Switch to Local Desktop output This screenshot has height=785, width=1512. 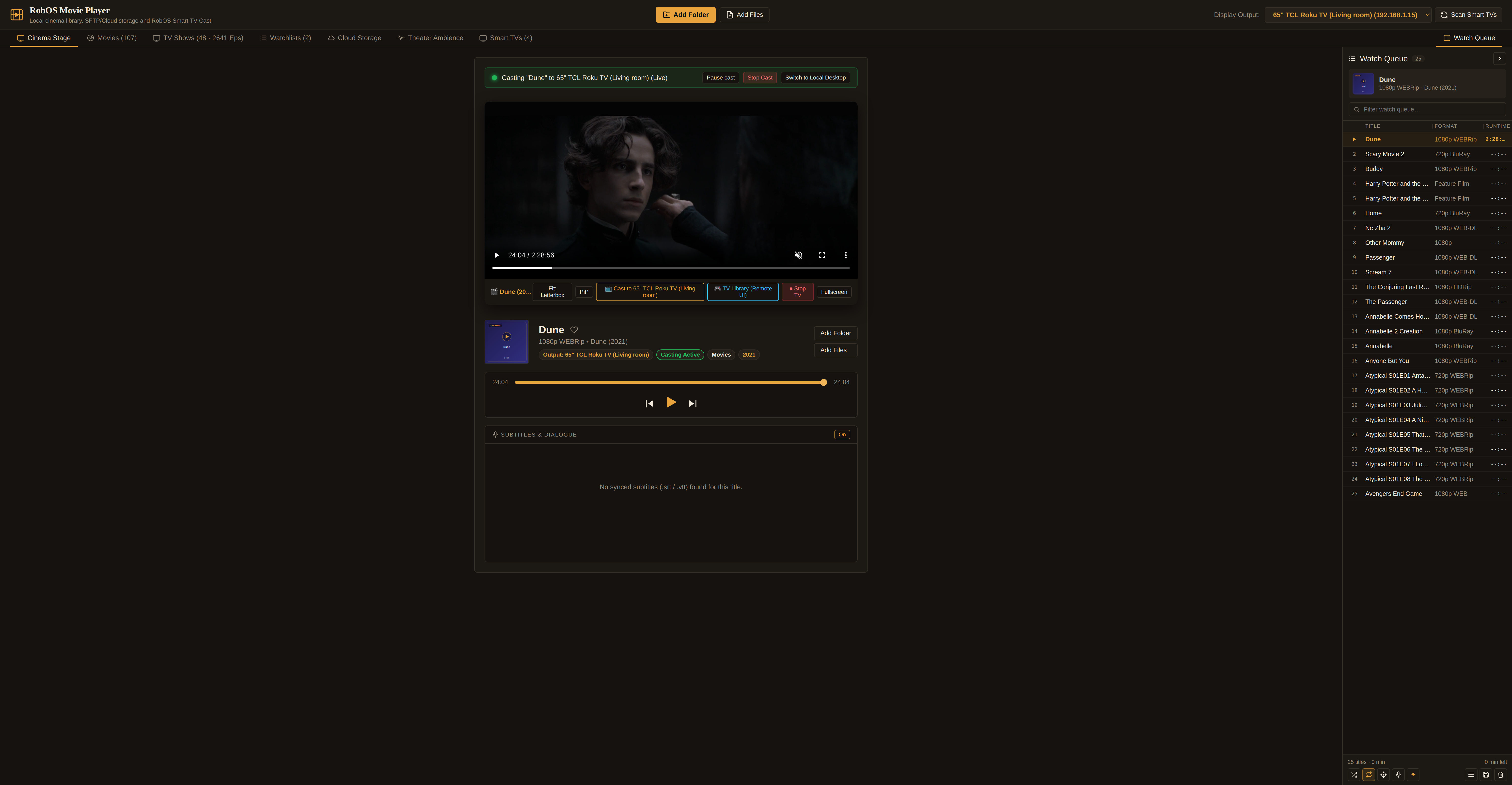point(815,78)
